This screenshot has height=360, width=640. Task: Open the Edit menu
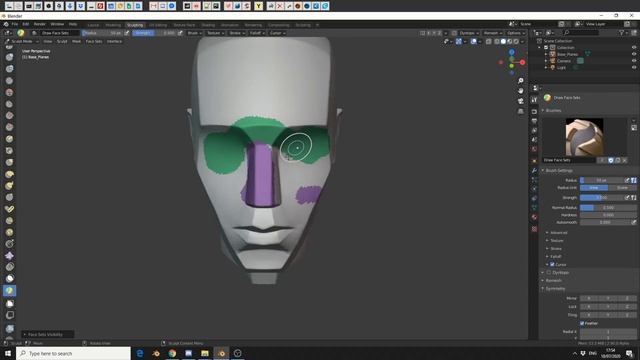pyautogui.click(x=25, y=24)
